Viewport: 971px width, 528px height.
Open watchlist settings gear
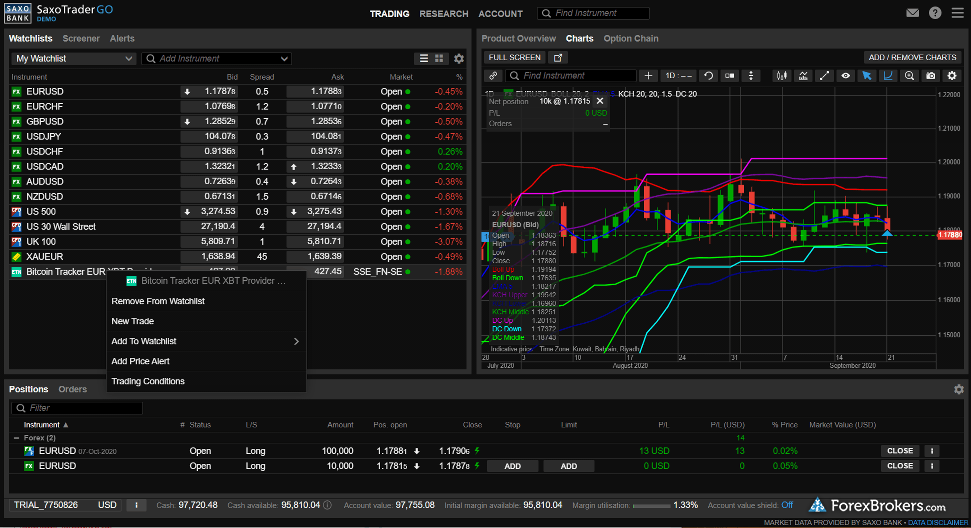tap(459, 58)
